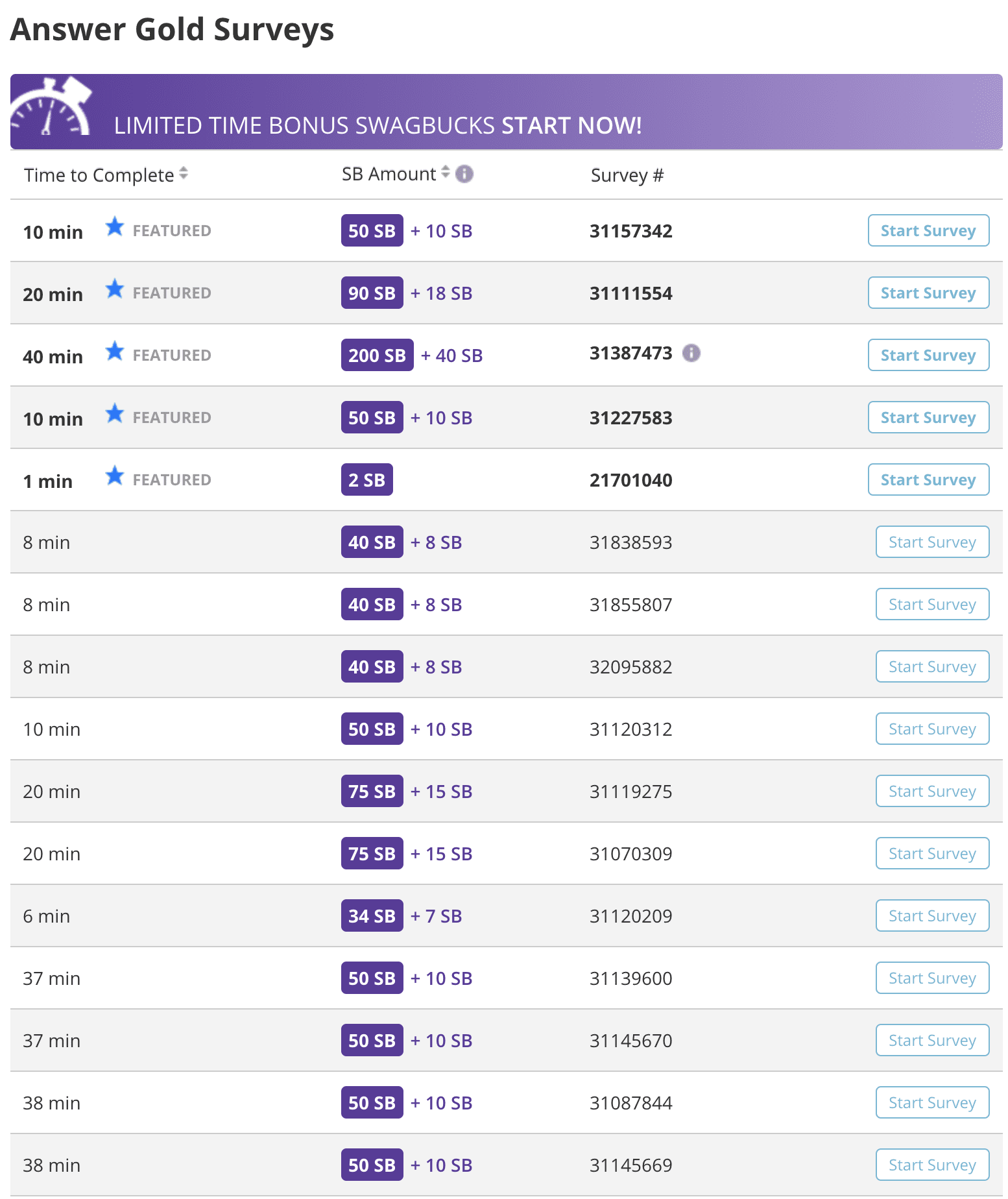Start the 1 min survey 21701040
This screenshot has width=1008, height=1199.
(928, 479)
